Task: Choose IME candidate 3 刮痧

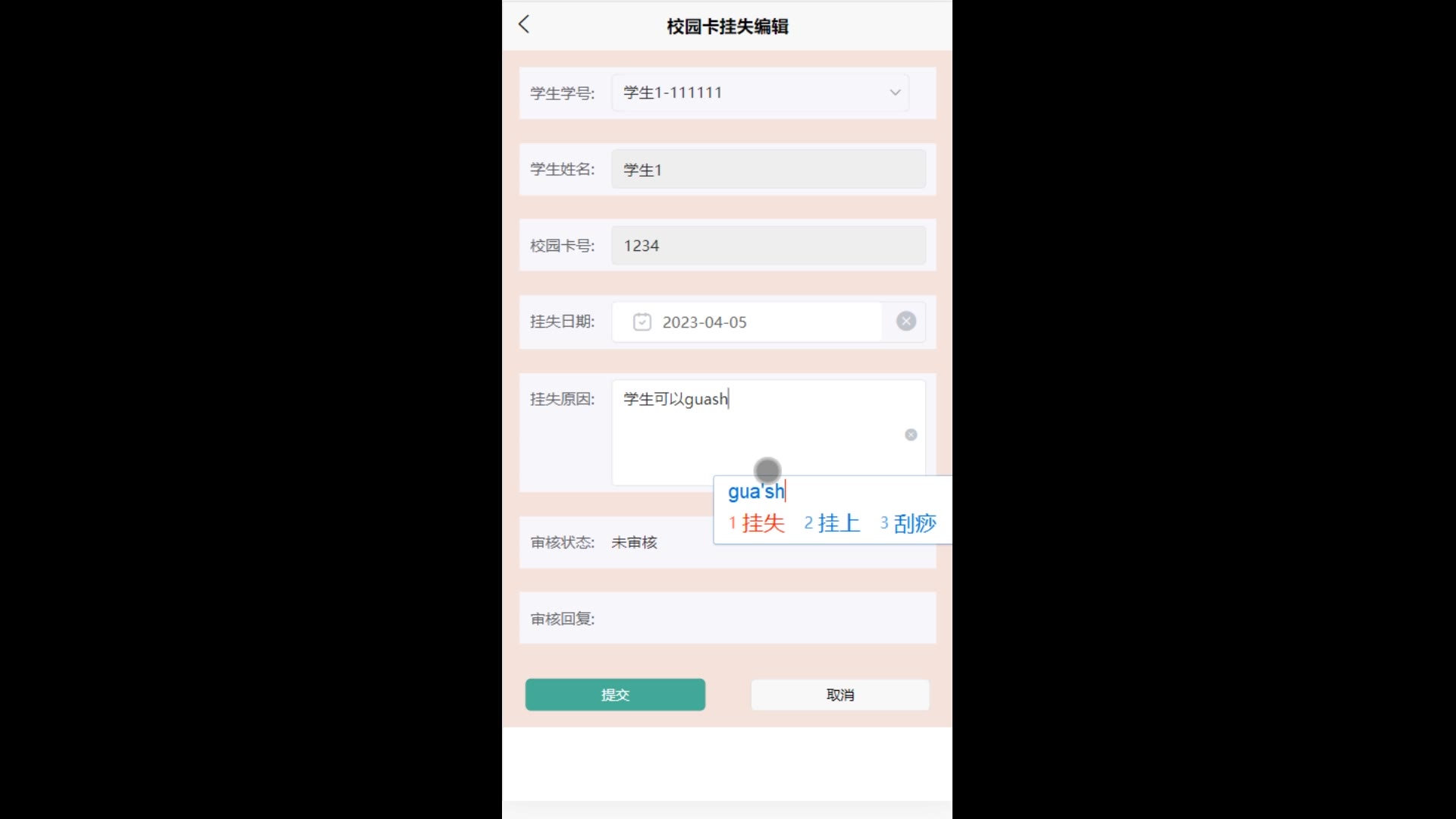Action: coord(908,523)
